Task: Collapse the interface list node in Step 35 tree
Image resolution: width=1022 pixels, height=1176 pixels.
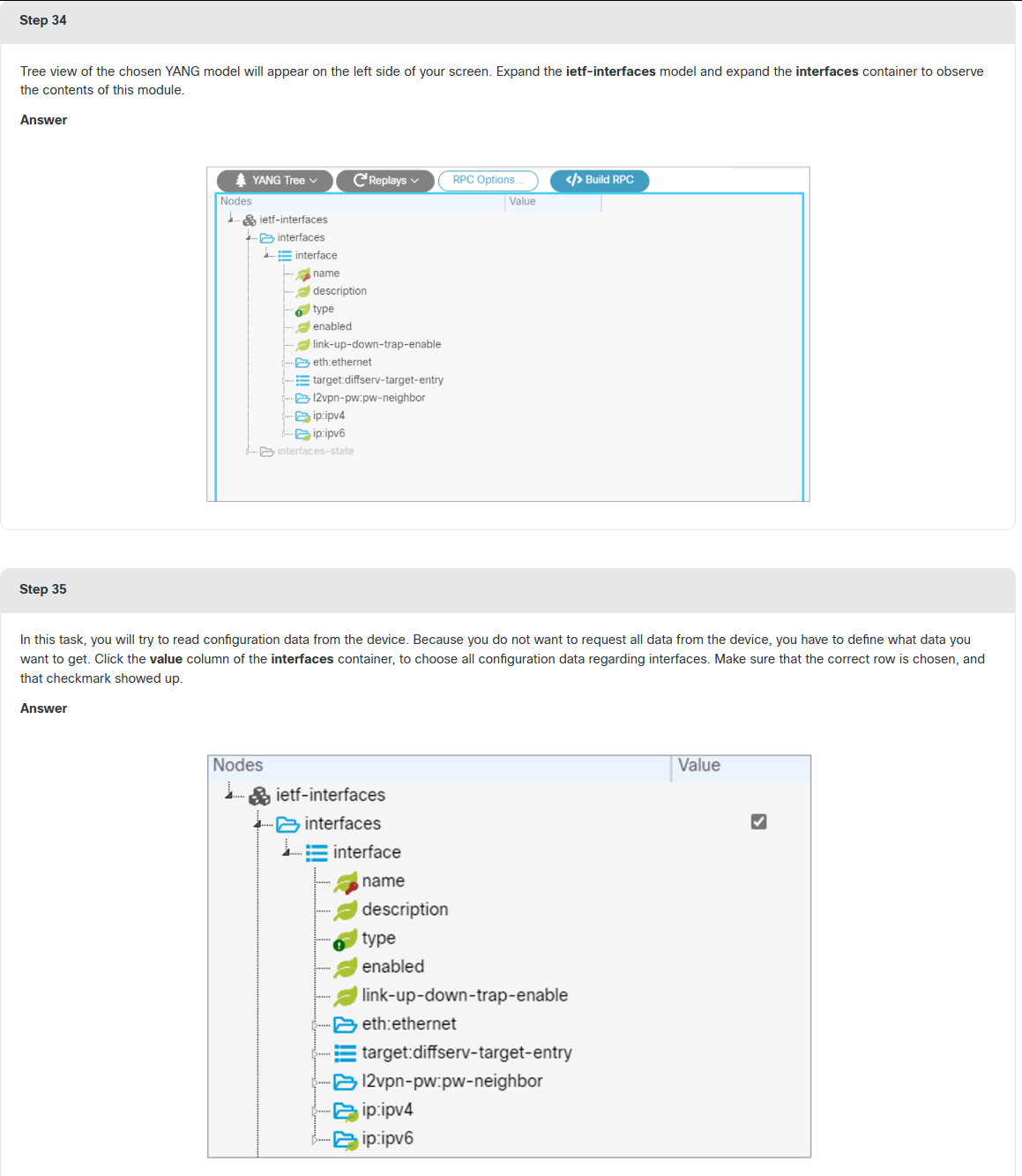Action: pyautogui.click(x=287, y=852)
